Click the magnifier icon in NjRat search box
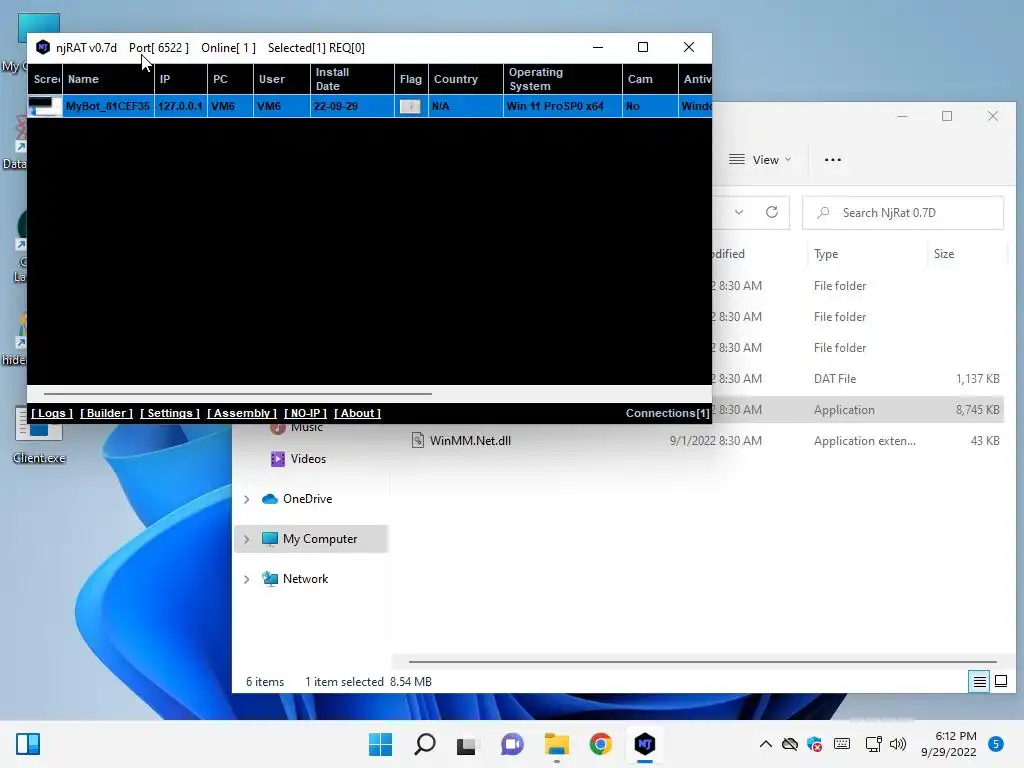 (x=823, y=213)
